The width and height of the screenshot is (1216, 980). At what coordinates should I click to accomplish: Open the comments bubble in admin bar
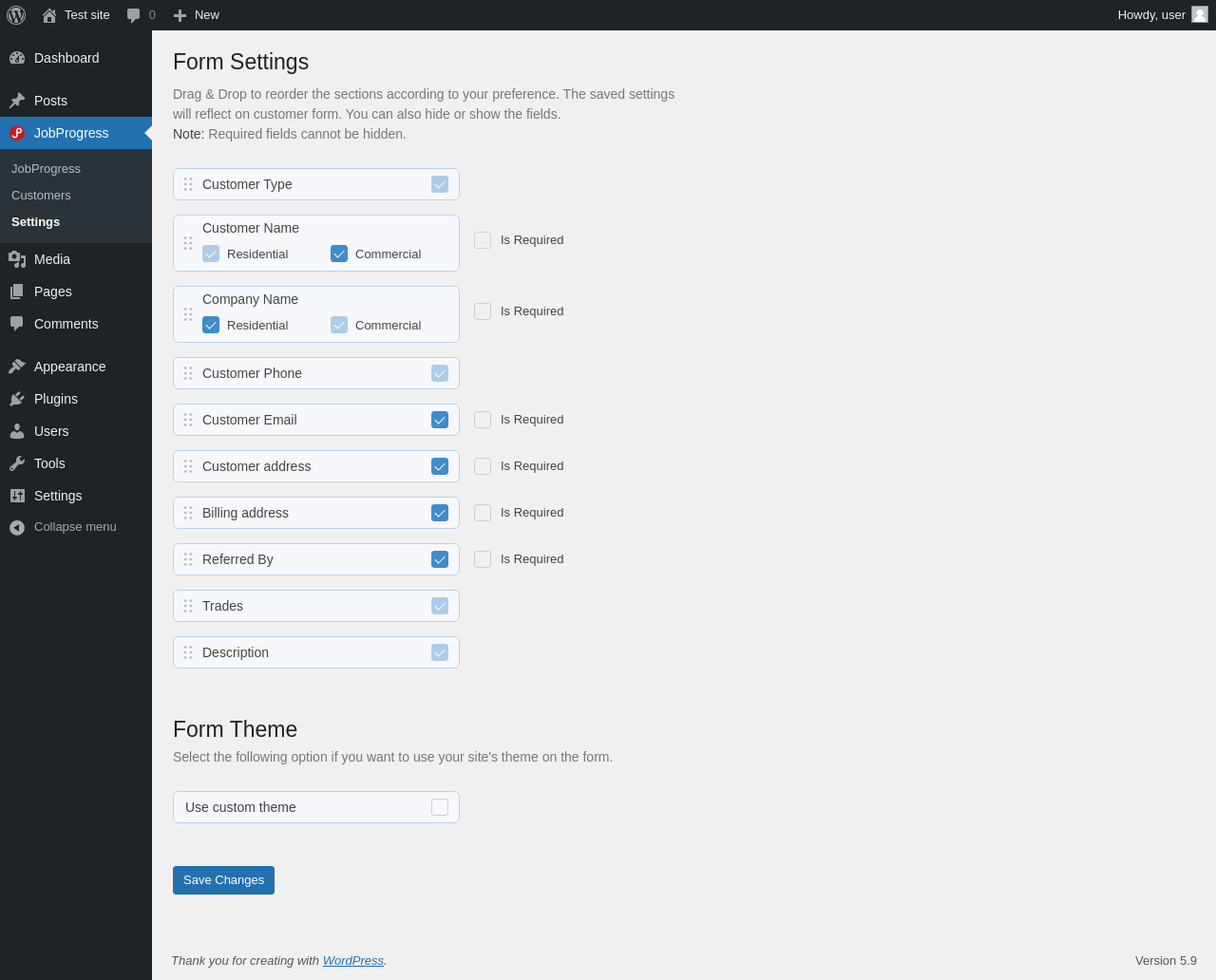(x=134, y=15)
